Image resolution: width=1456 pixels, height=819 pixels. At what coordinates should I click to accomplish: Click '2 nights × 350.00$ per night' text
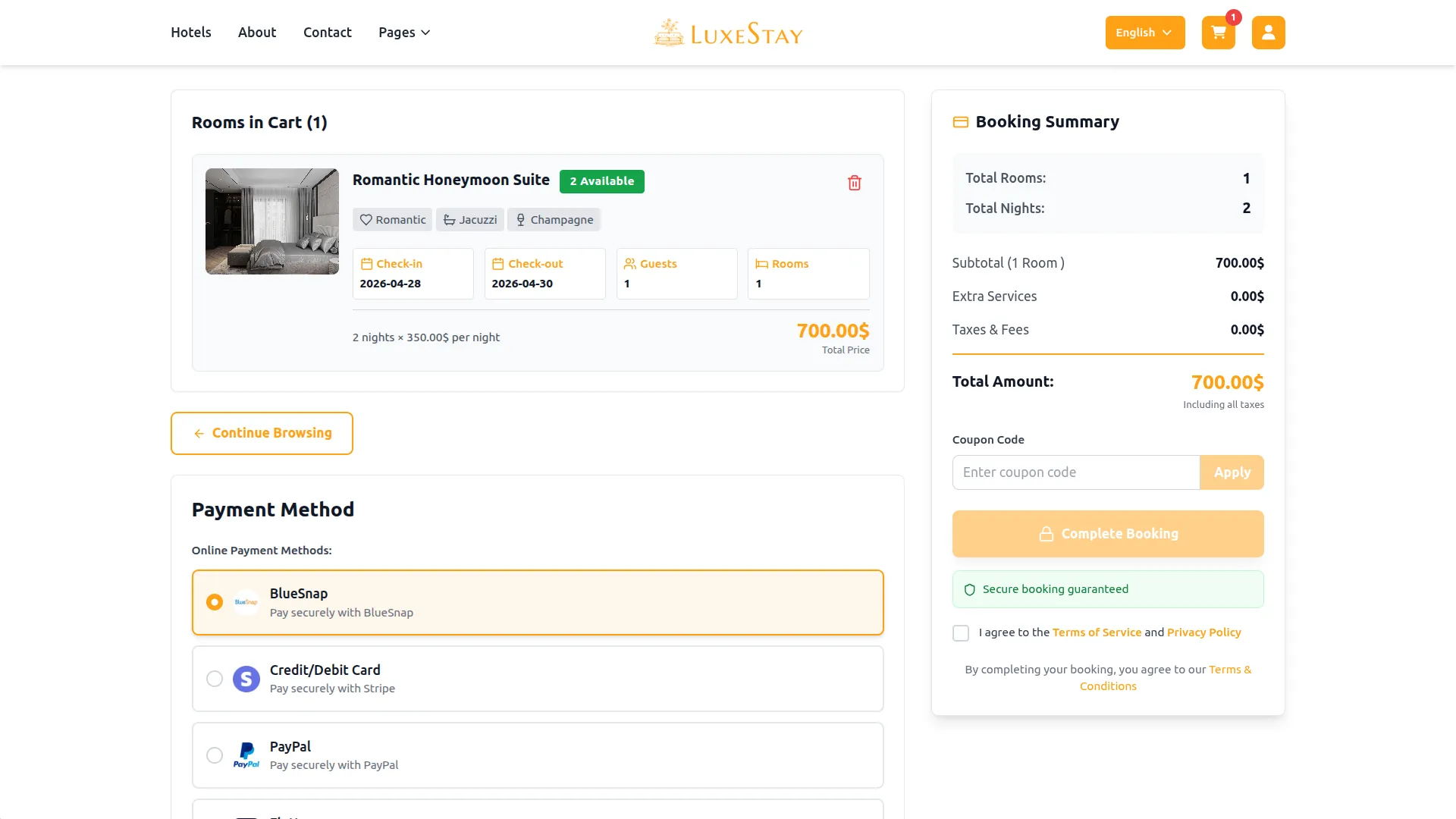[426, 337]
